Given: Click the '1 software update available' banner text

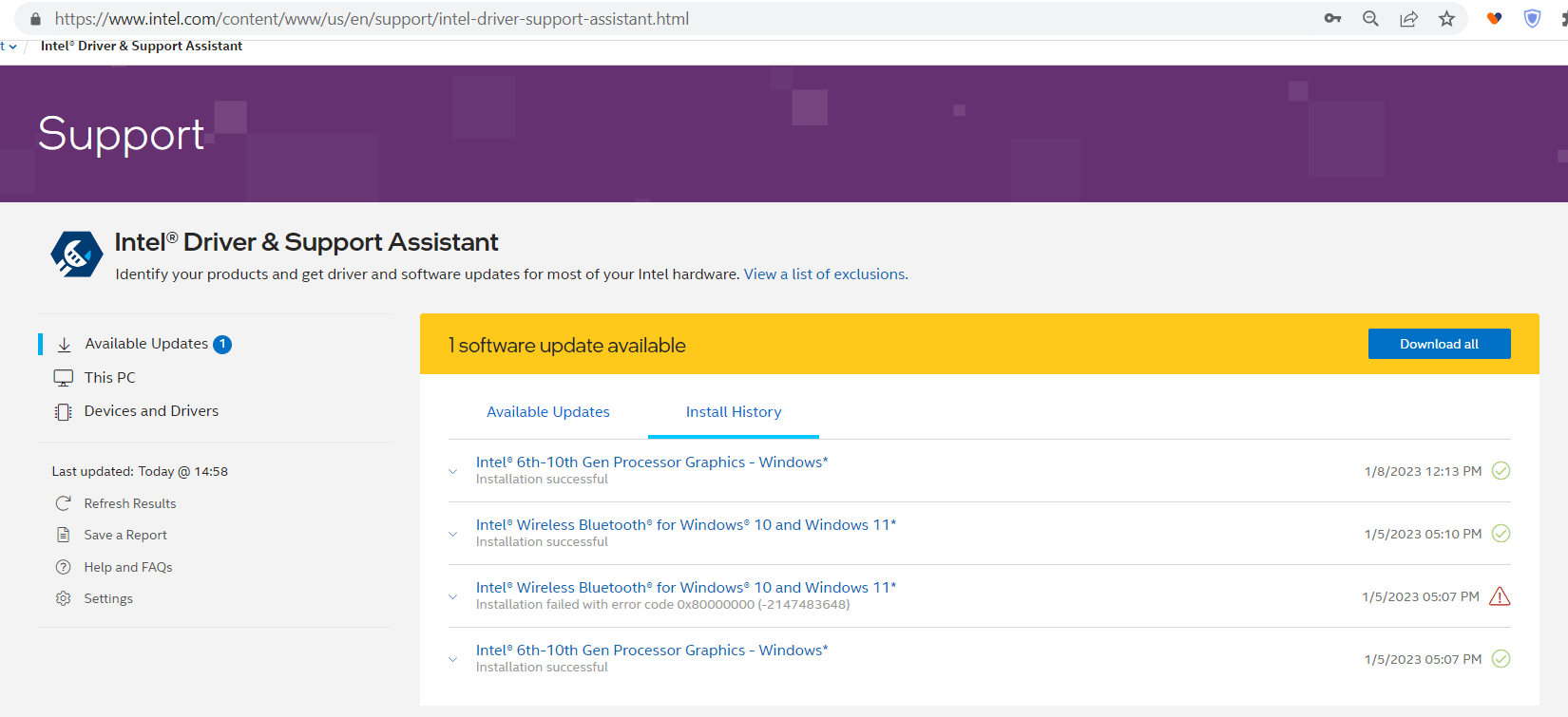Looking at the screenshot, I should click(x=566, y=346).
